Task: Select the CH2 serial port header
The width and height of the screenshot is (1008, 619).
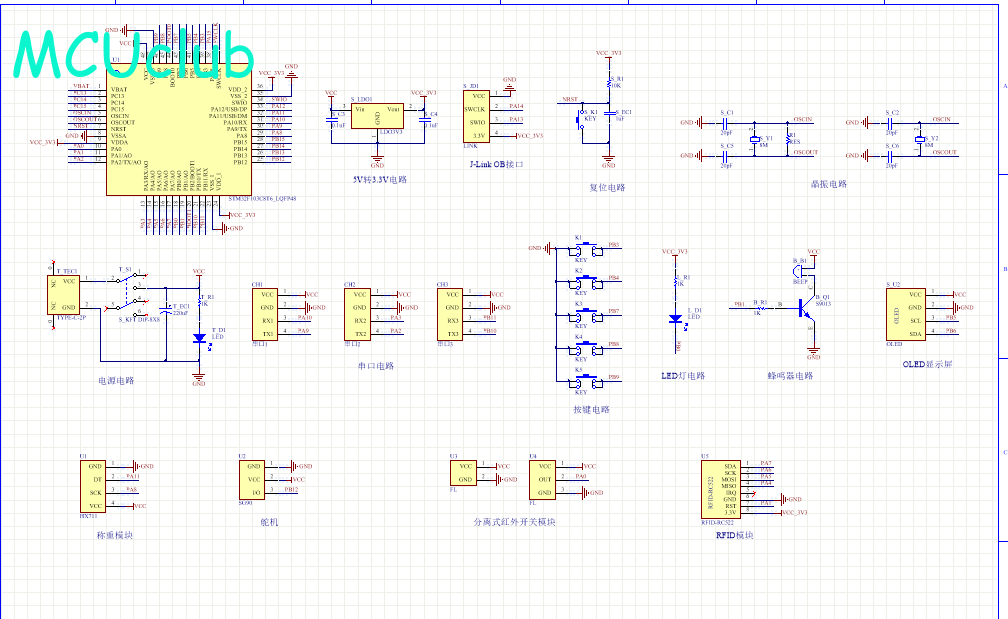Action: coord(357,314)
